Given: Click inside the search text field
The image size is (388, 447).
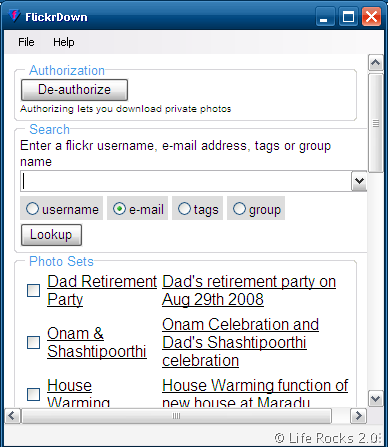Looking at the screenshot, I should click(186, 181).
